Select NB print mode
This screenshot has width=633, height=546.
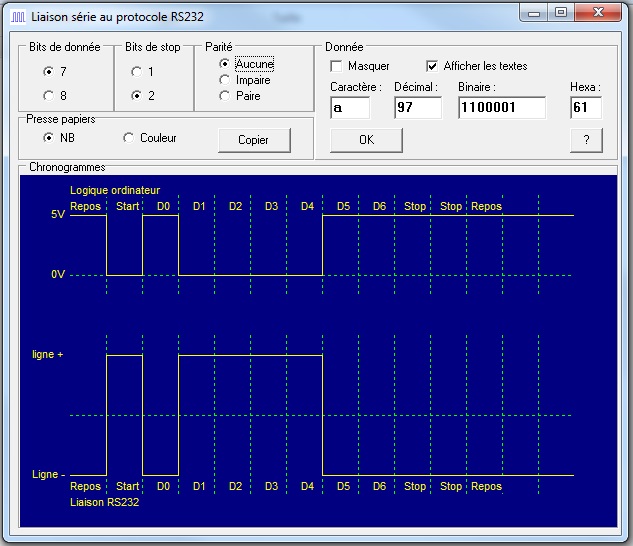[48, 138]
